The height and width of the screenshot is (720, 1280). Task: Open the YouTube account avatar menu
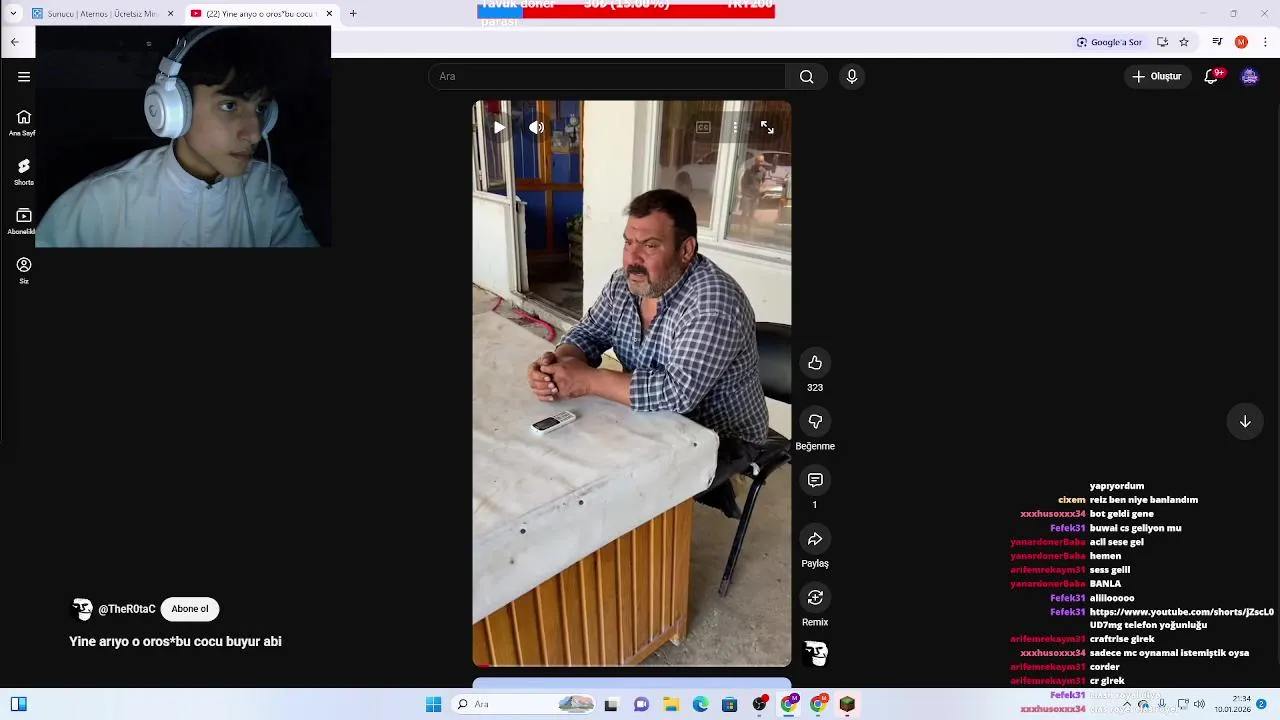pos(1249,77)
